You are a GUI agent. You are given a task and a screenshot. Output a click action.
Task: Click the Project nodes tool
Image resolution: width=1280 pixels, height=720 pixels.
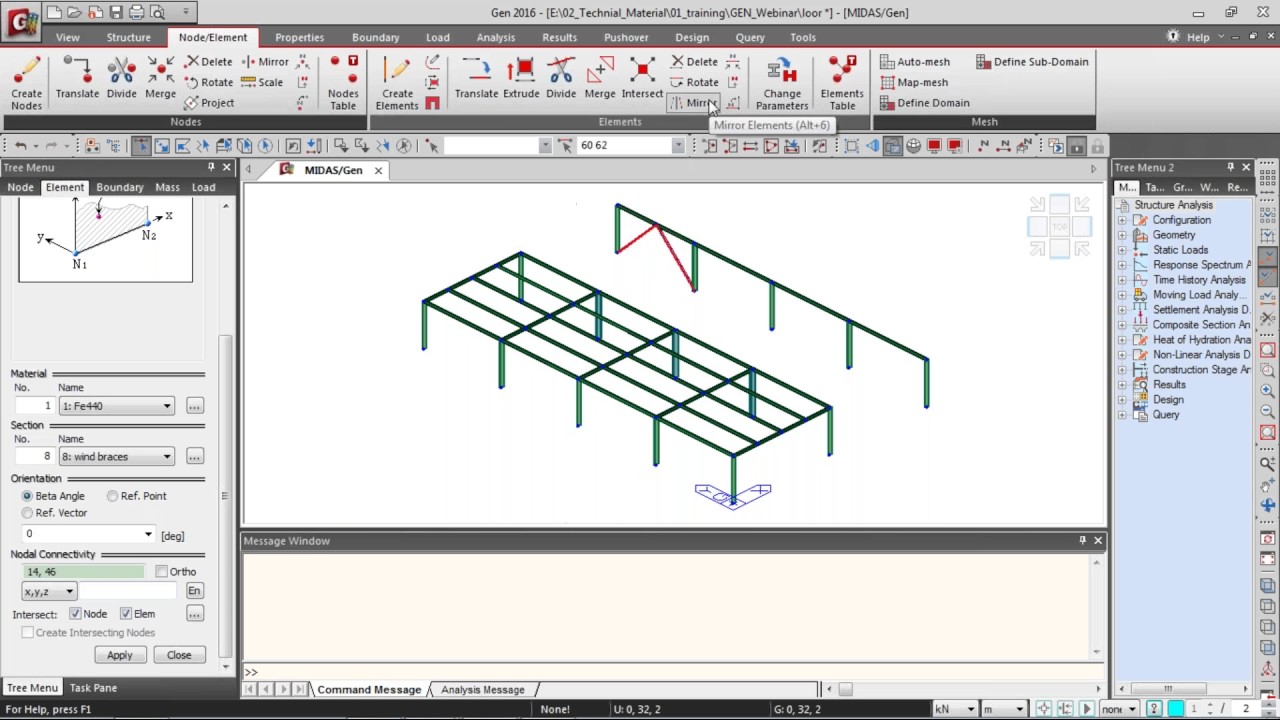208,103
